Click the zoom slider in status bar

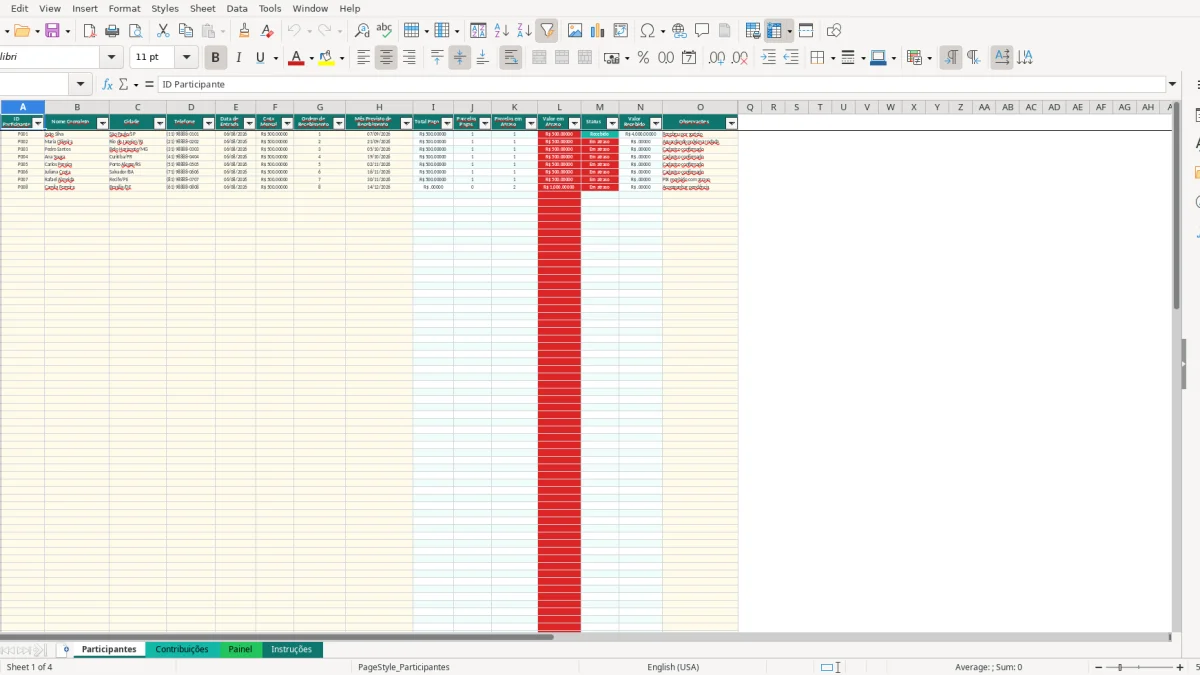click(1139, 667)
